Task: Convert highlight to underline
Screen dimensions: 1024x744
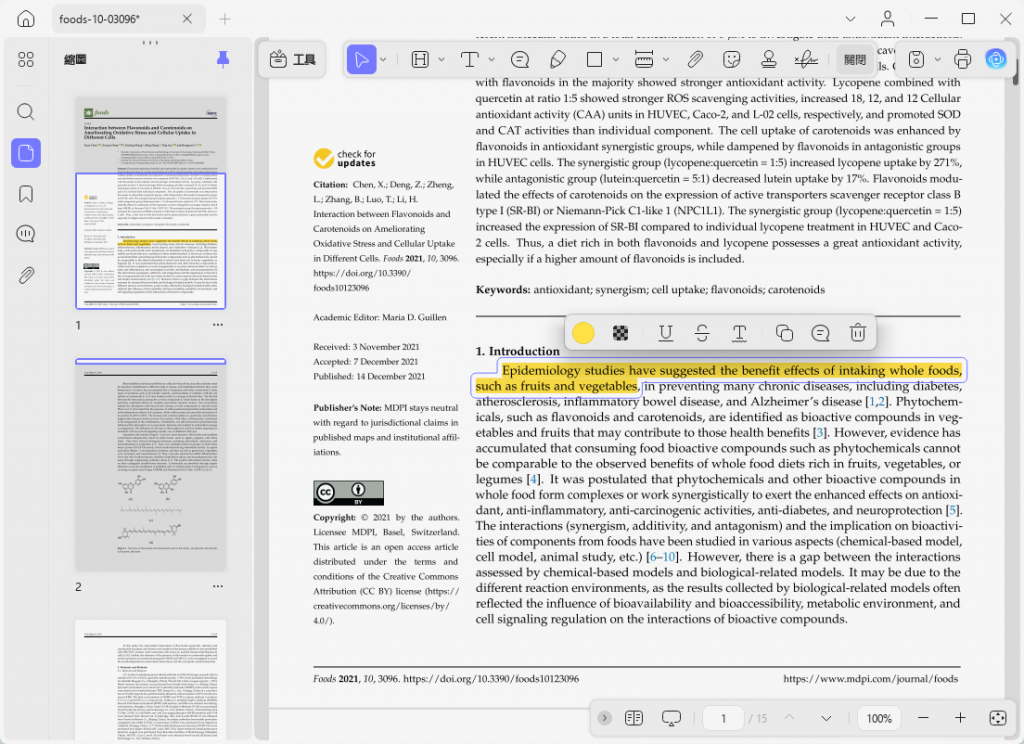Action: tap(665, 333)
